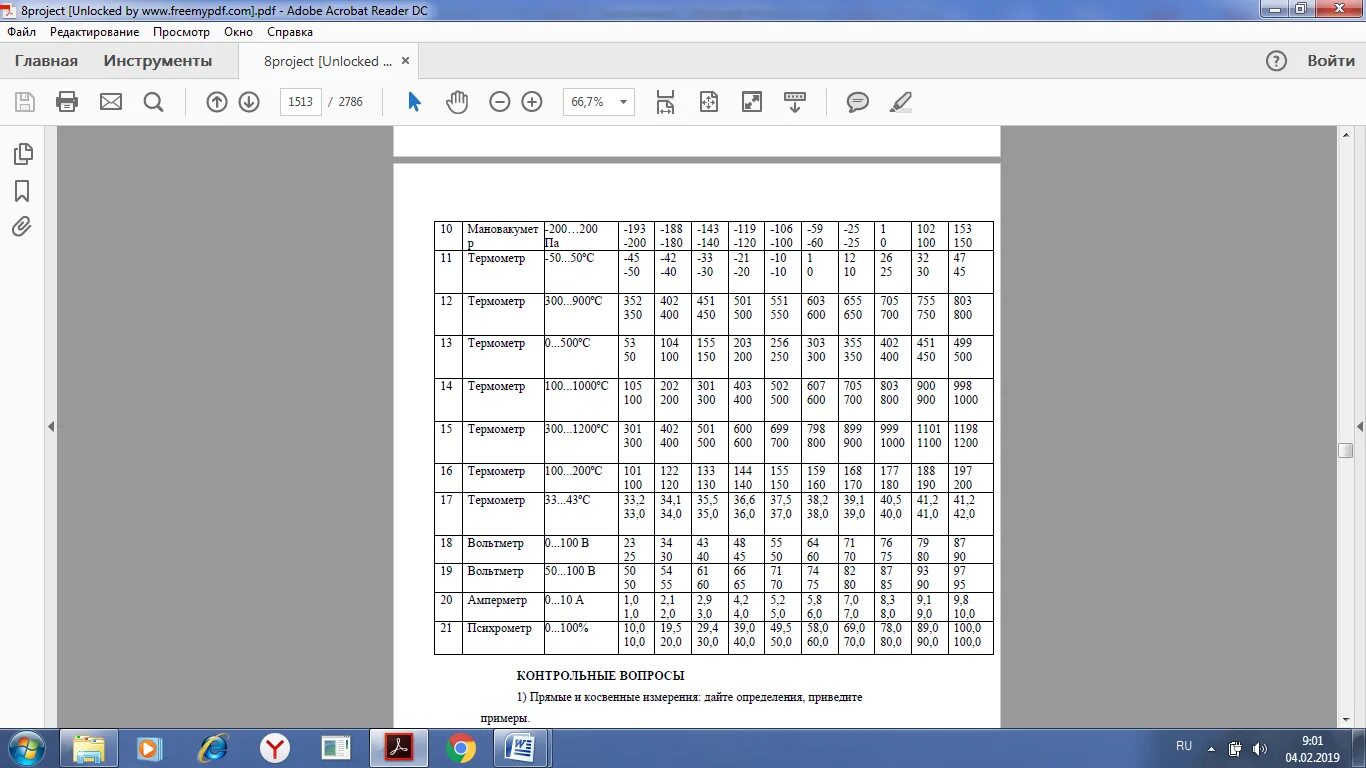Image resolution: width=1366 pixels, height=768 pixels.
Task: Go to previous page arrow
Action: [x=217, y=102]
